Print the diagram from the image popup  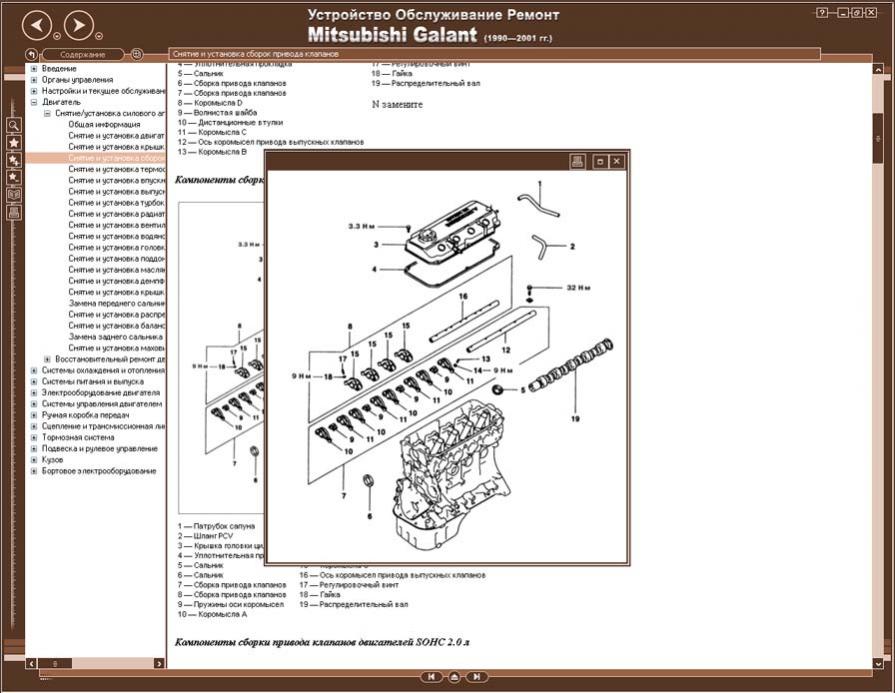pos(578,162)
